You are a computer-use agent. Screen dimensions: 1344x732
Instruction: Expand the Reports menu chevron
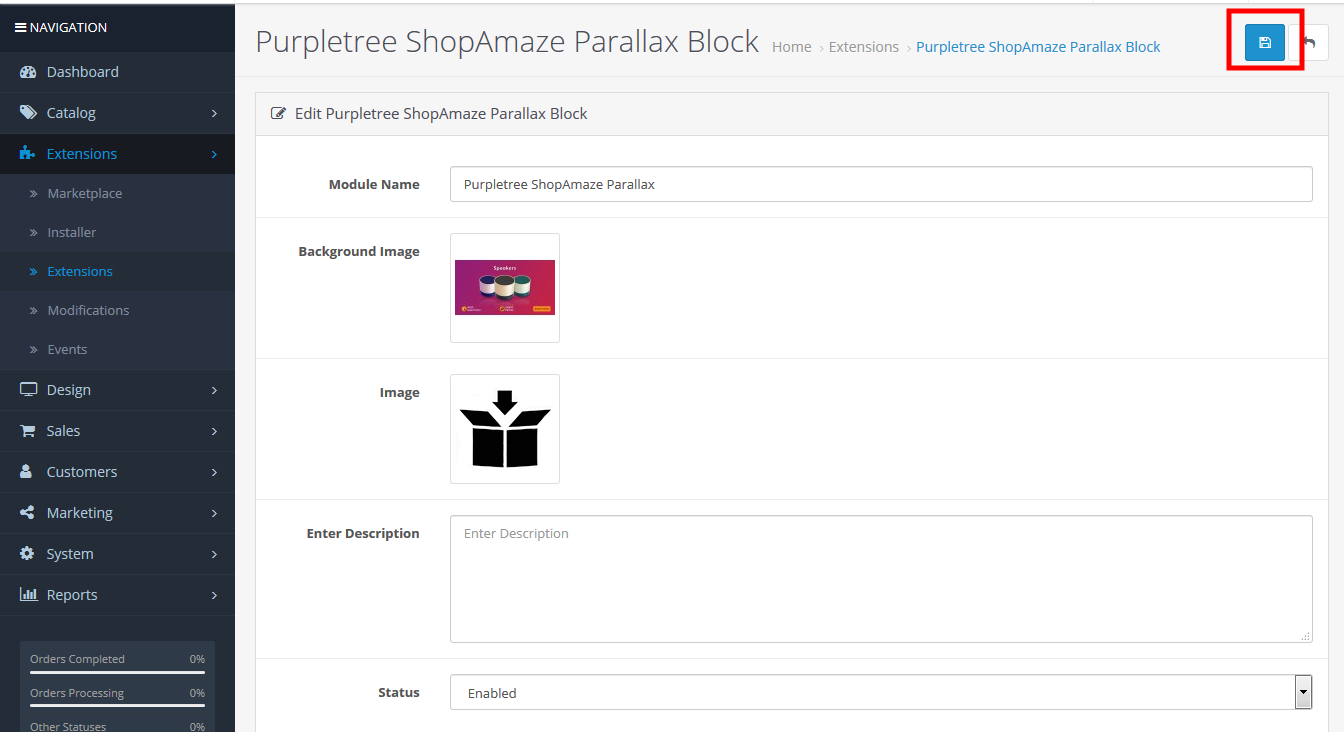coord(214,595)
